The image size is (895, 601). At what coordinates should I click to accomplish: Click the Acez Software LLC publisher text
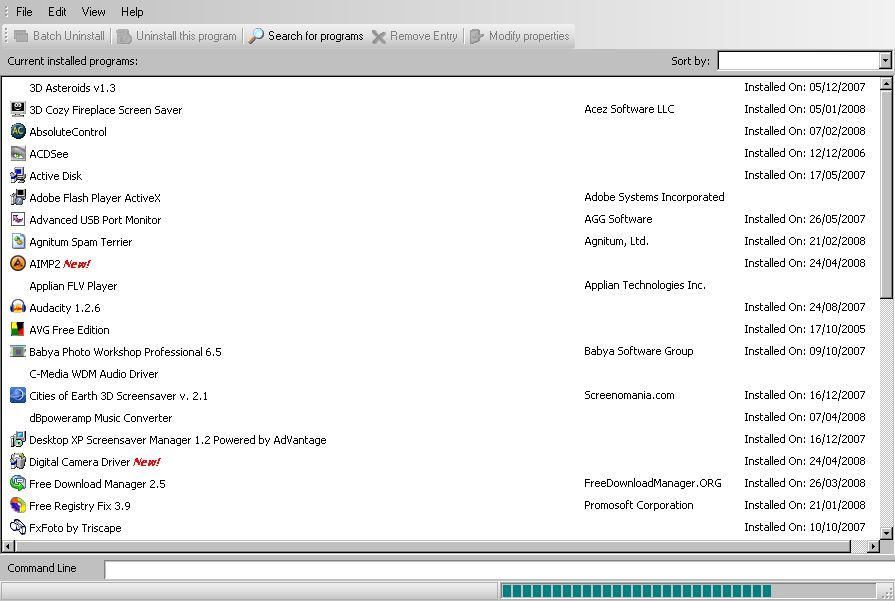pyautogui.click(x=629, y=109)
